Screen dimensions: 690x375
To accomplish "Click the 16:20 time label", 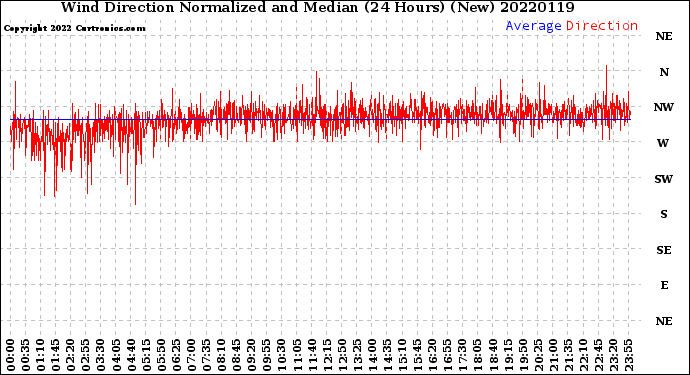I will point(432,355).
